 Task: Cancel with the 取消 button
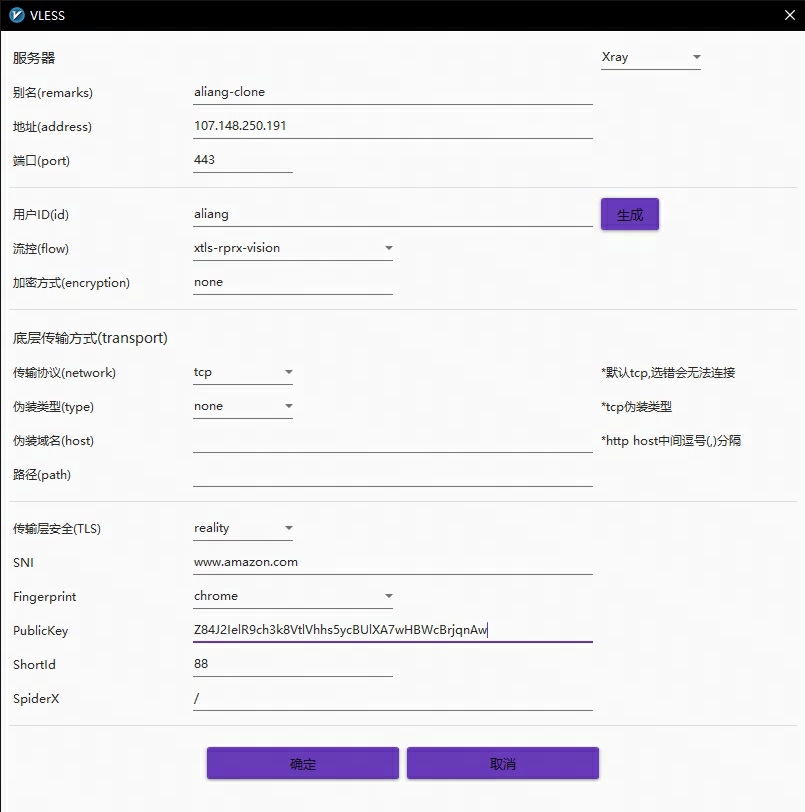point(502,763)
